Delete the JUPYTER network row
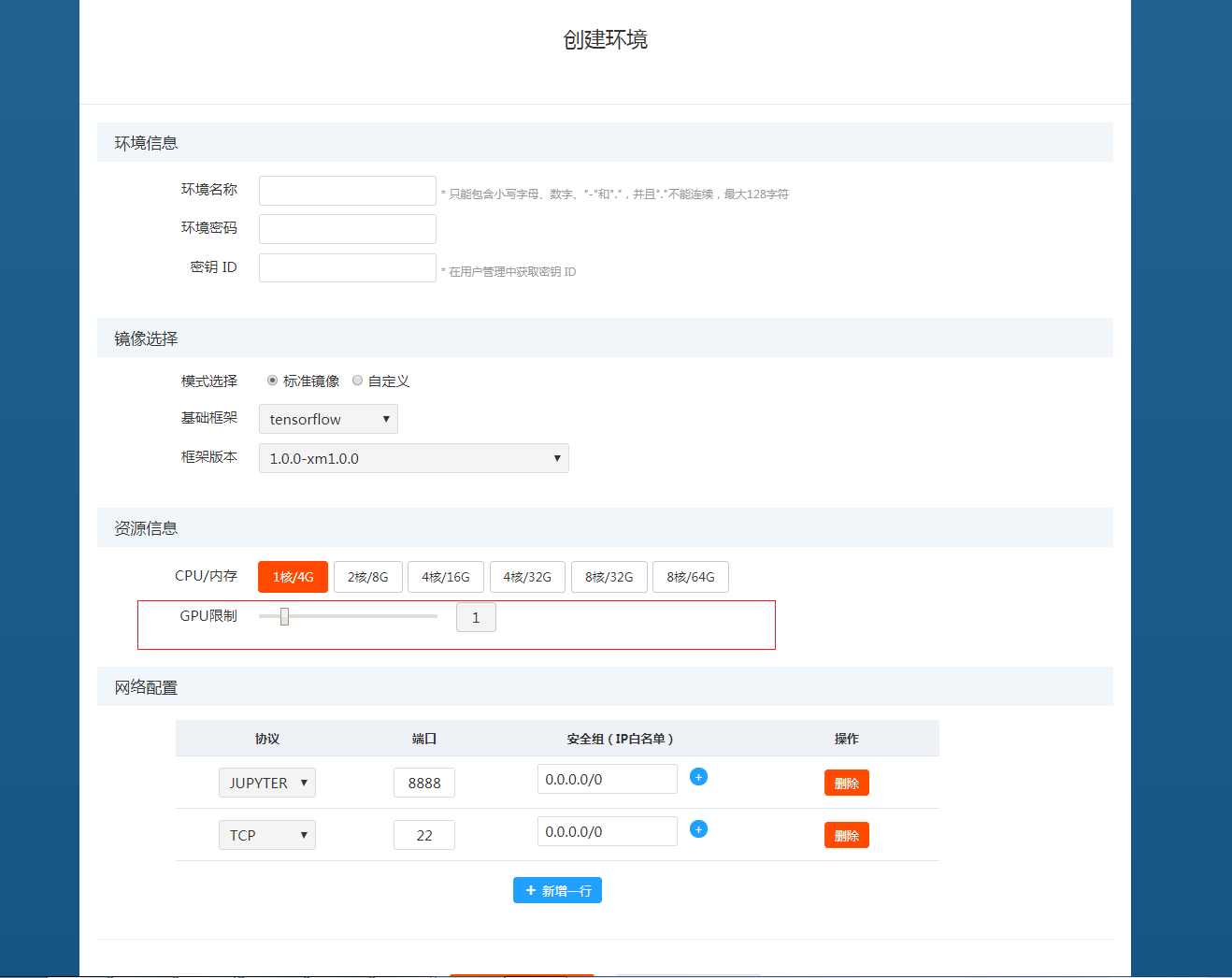 (x=847, y=783)
